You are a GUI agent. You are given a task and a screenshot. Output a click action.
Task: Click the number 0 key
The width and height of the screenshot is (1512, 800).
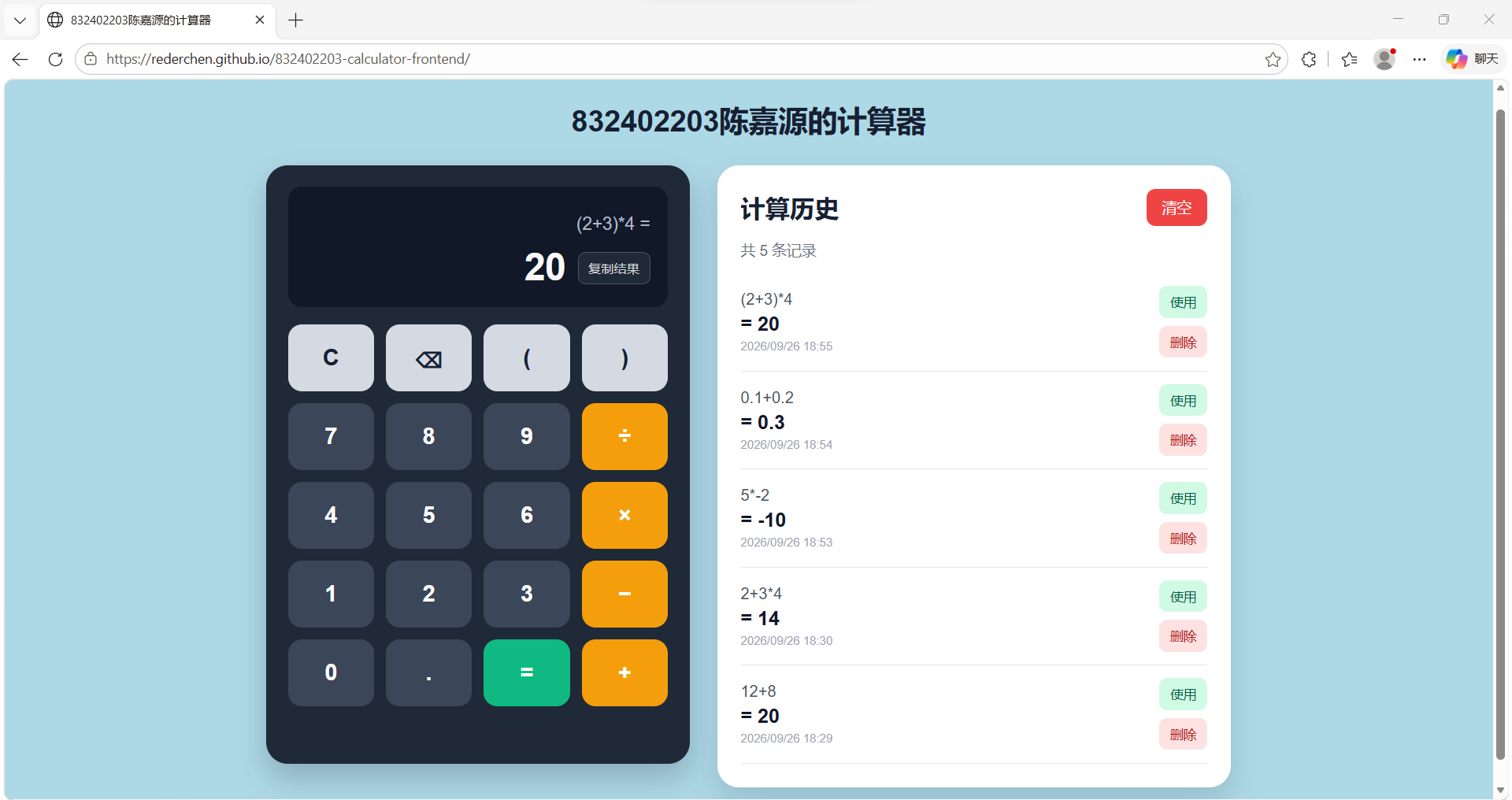click(x=331, y=672)
